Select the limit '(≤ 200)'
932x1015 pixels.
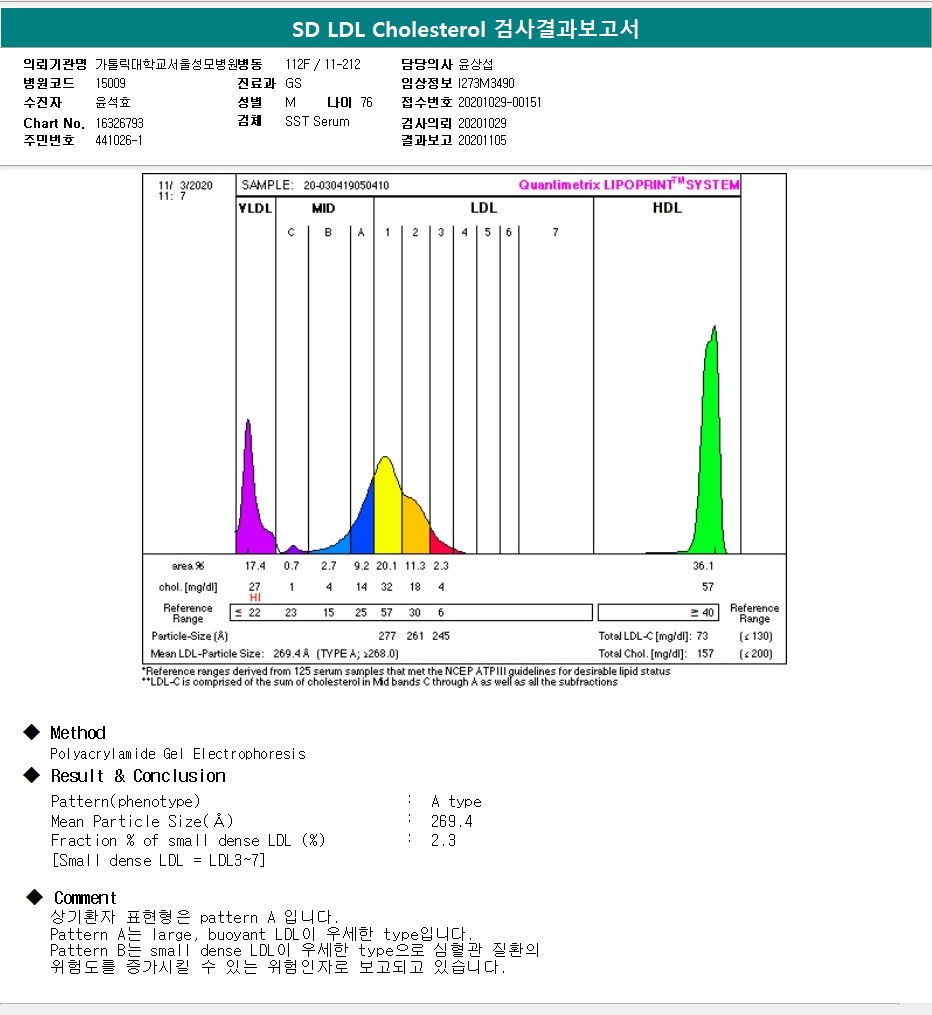(756, 654)
